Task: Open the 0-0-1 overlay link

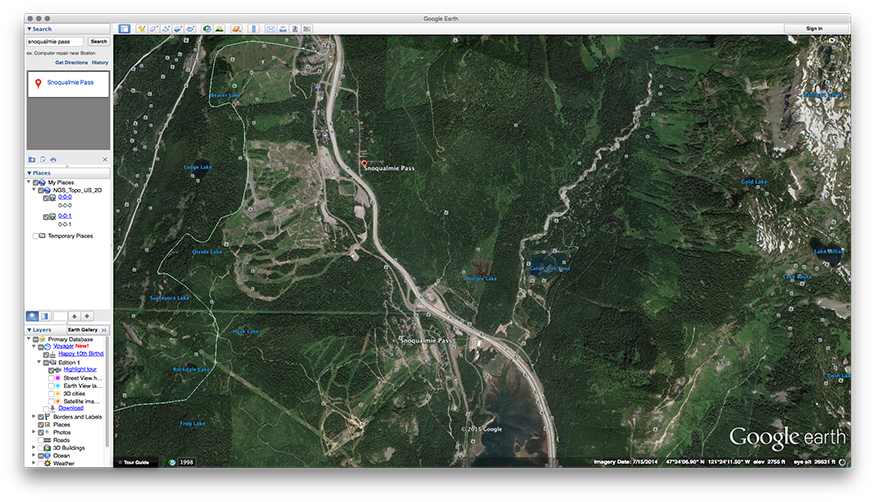Action: point(65,216)
